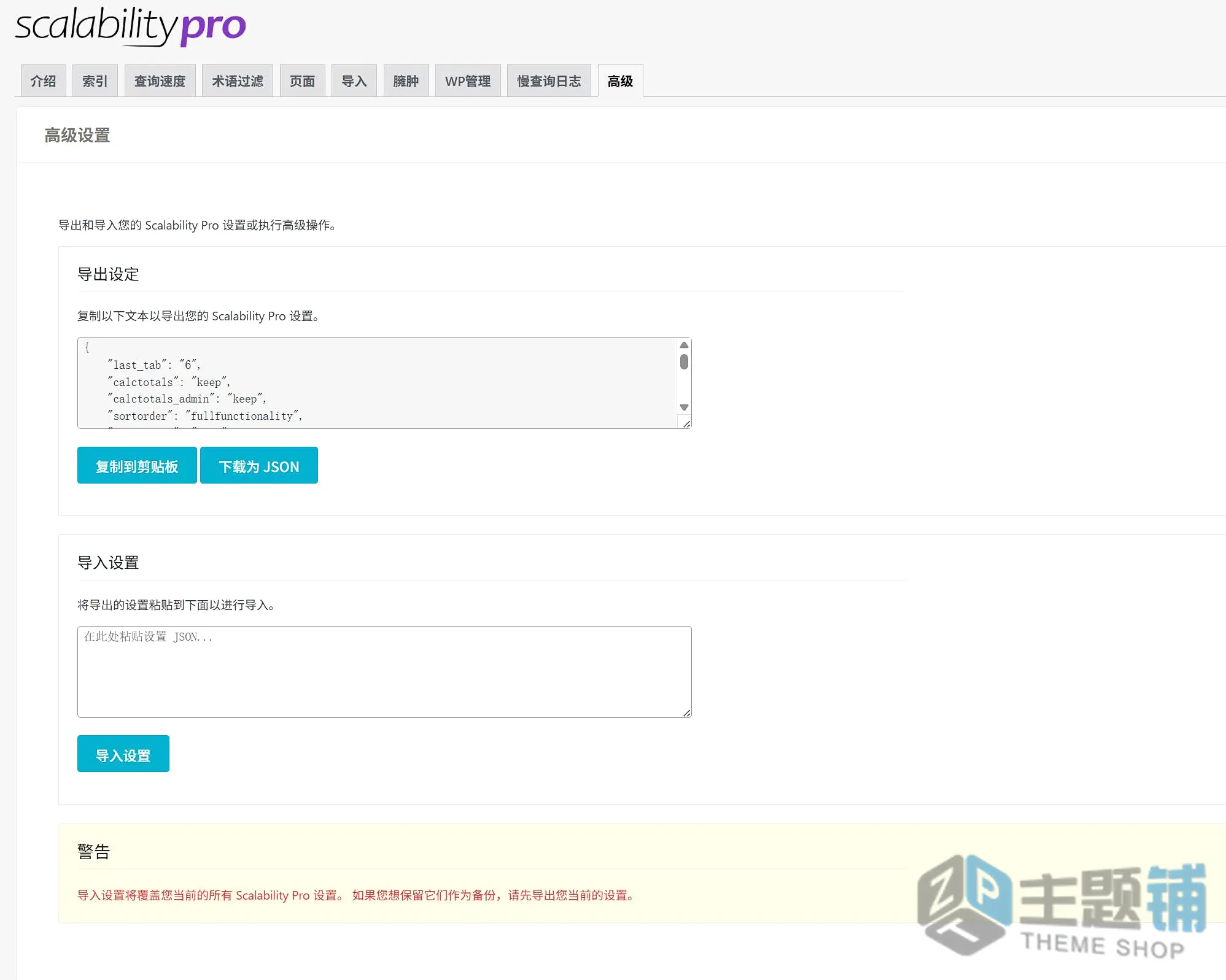Viewport: 1226px width, 980px height.
Task: Open the 导入 tab
Action: [354, 81]
